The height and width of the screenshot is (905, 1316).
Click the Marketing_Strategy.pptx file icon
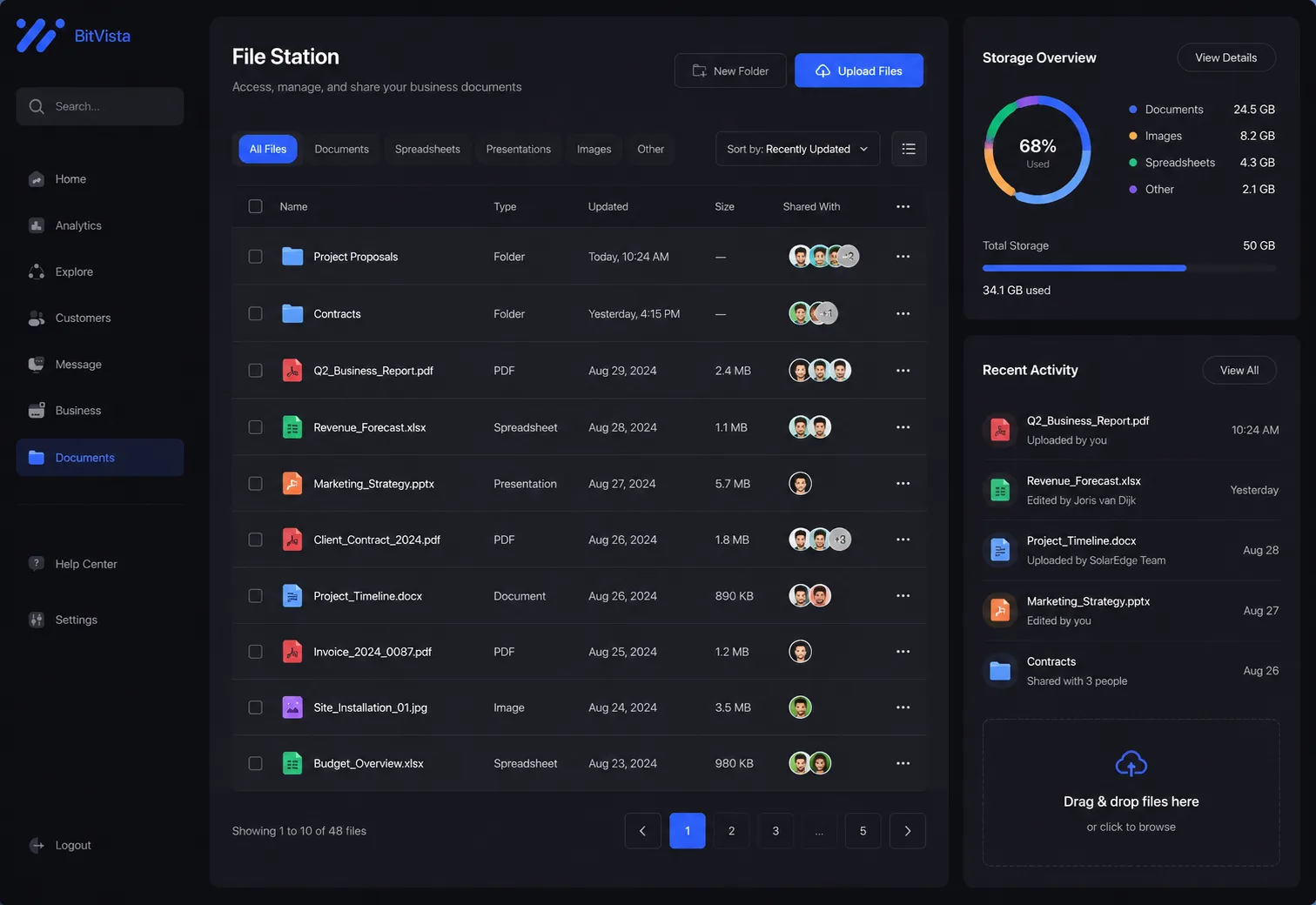(x=292, y=483)
